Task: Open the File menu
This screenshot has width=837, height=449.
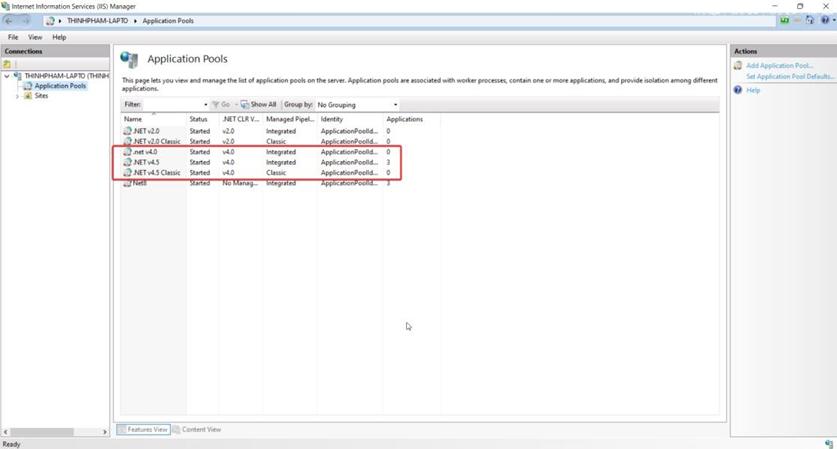Action: pos(13,37)
